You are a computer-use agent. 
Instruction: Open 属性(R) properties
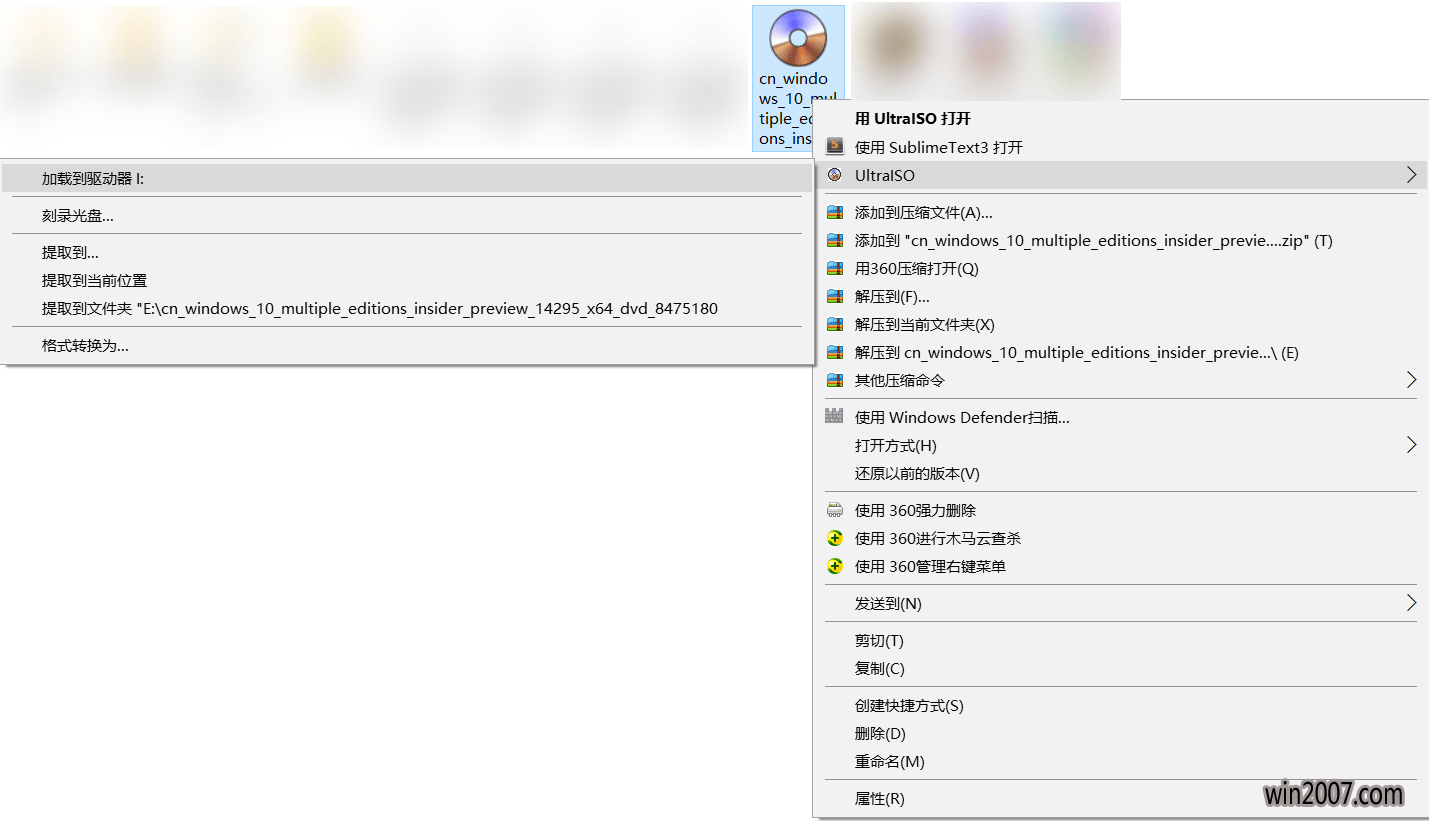(1121, 798)
